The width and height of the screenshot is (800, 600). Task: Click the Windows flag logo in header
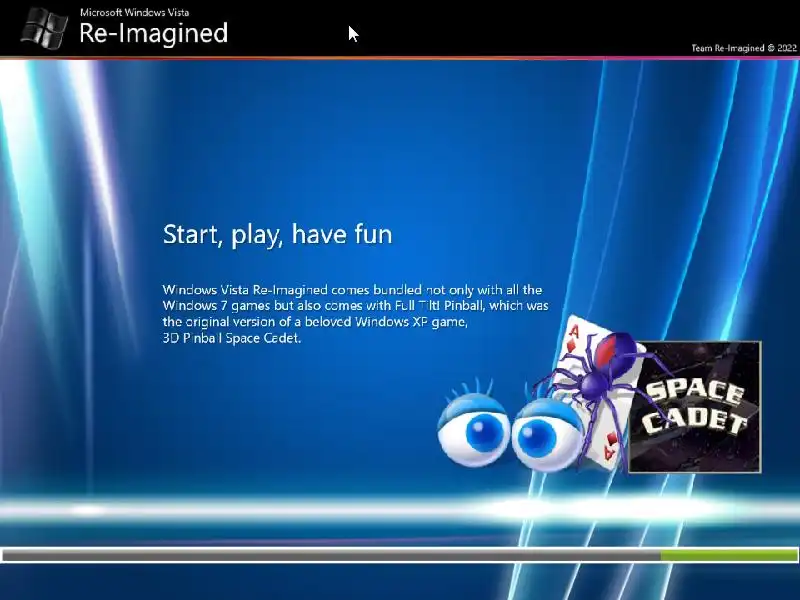click(x=44, y=29)
